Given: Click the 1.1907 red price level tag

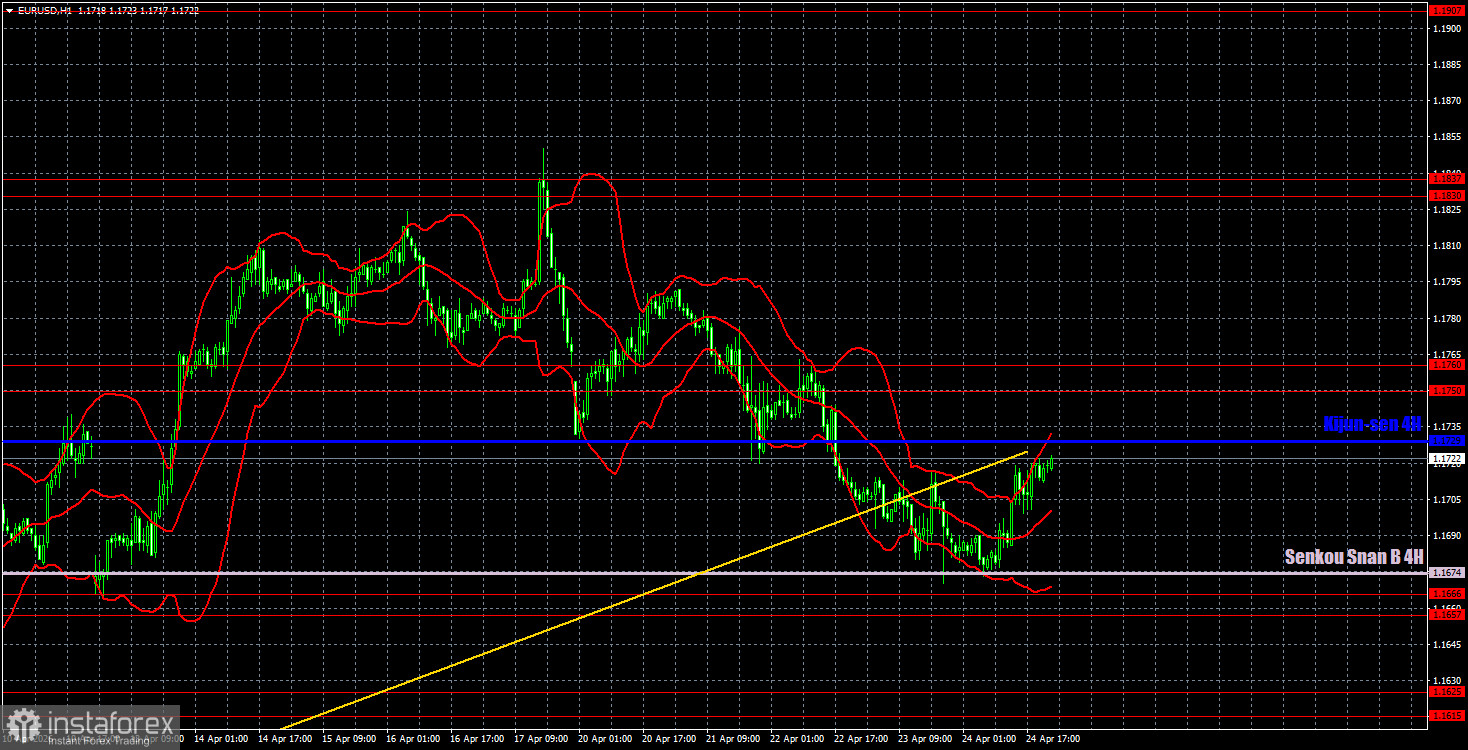Looking at the screenshot, I should click(x=1447, y=11).
